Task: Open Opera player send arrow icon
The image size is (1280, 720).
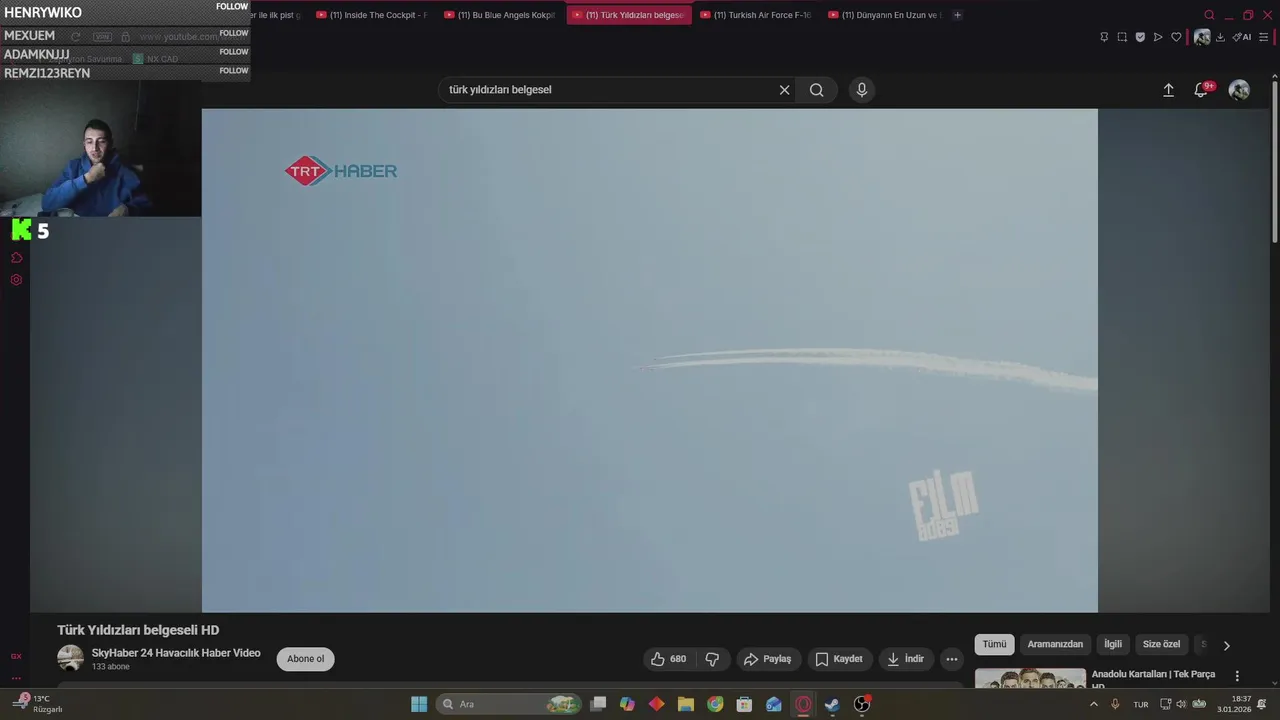Action: tap(1158, 37)
